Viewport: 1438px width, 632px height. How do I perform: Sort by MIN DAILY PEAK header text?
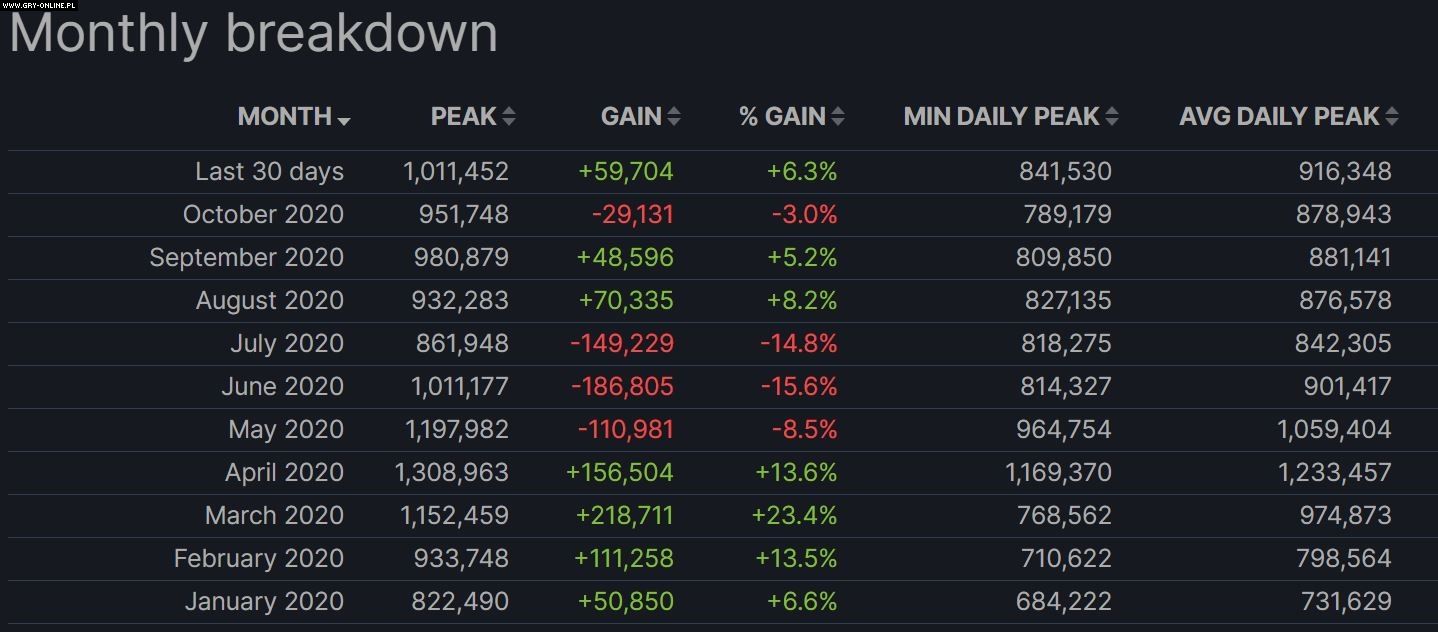1001,117
